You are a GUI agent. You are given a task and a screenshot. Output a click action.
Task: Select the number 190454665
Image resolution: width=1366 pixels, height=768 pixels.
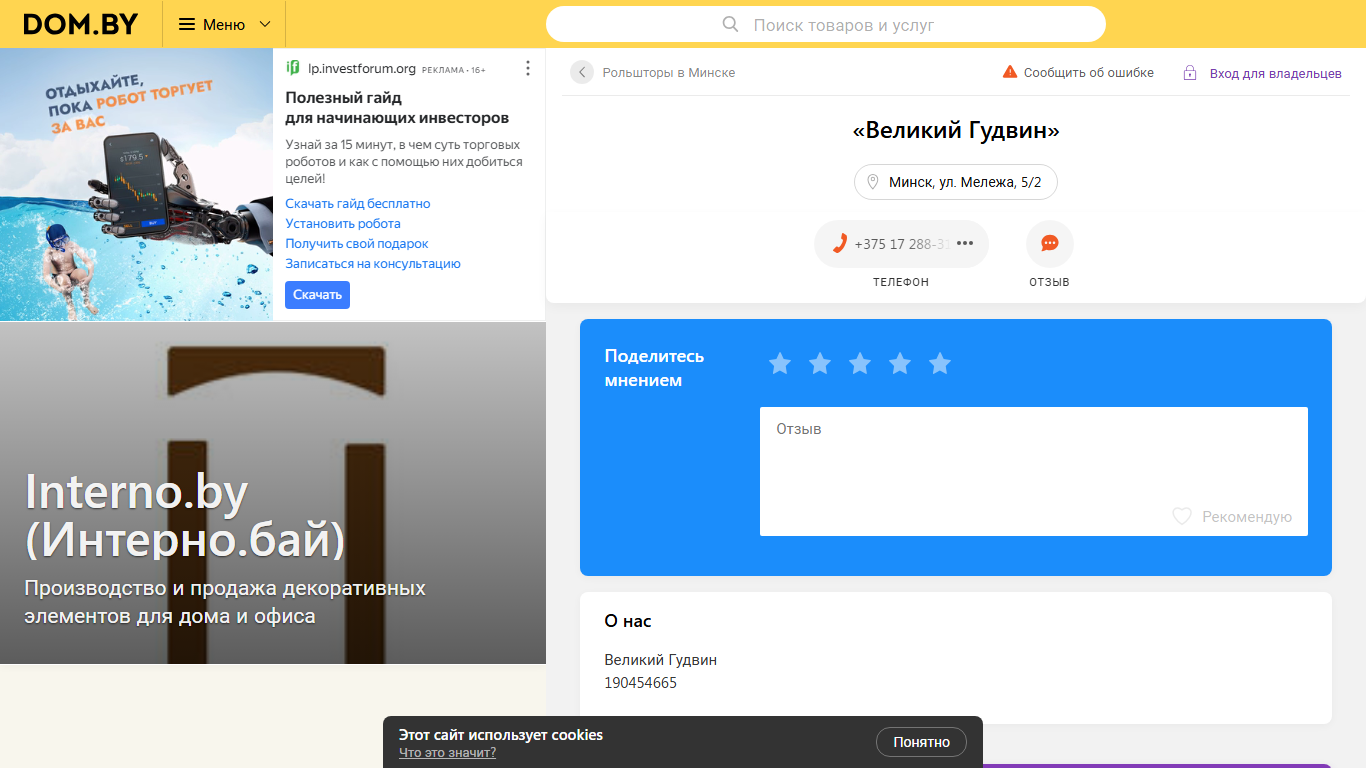coord(641,683)
